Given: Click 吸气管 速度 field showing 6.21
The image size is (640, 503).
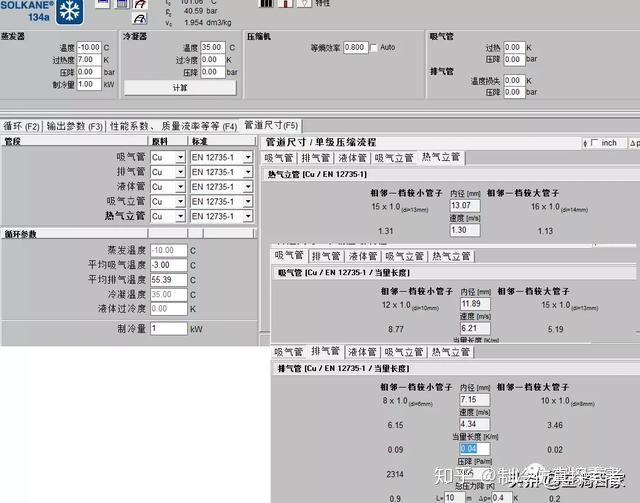Looking at the screenshot, I should 475,328.
